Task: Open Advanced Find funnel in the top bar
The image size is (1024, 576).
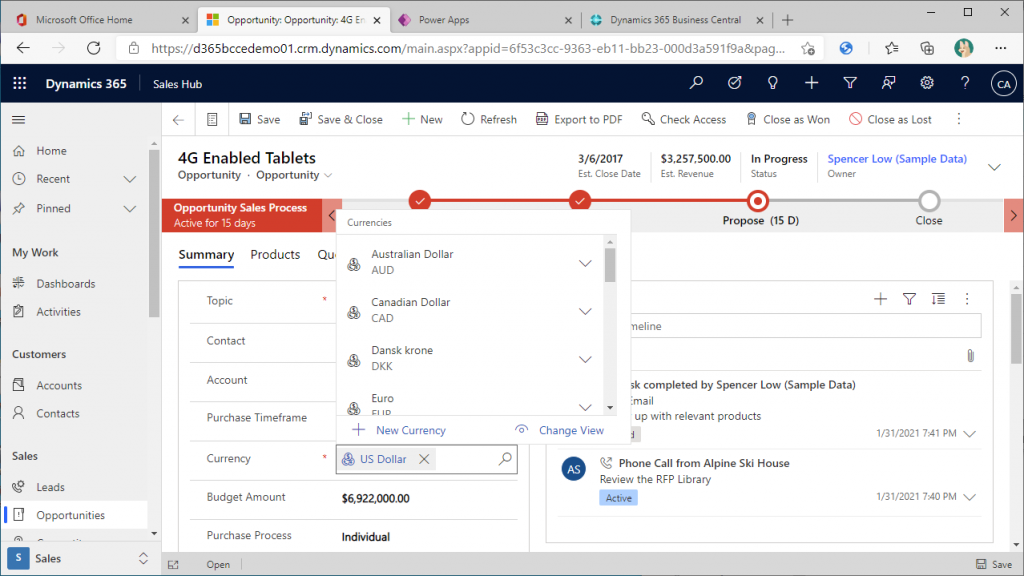Action: (850, 83)
